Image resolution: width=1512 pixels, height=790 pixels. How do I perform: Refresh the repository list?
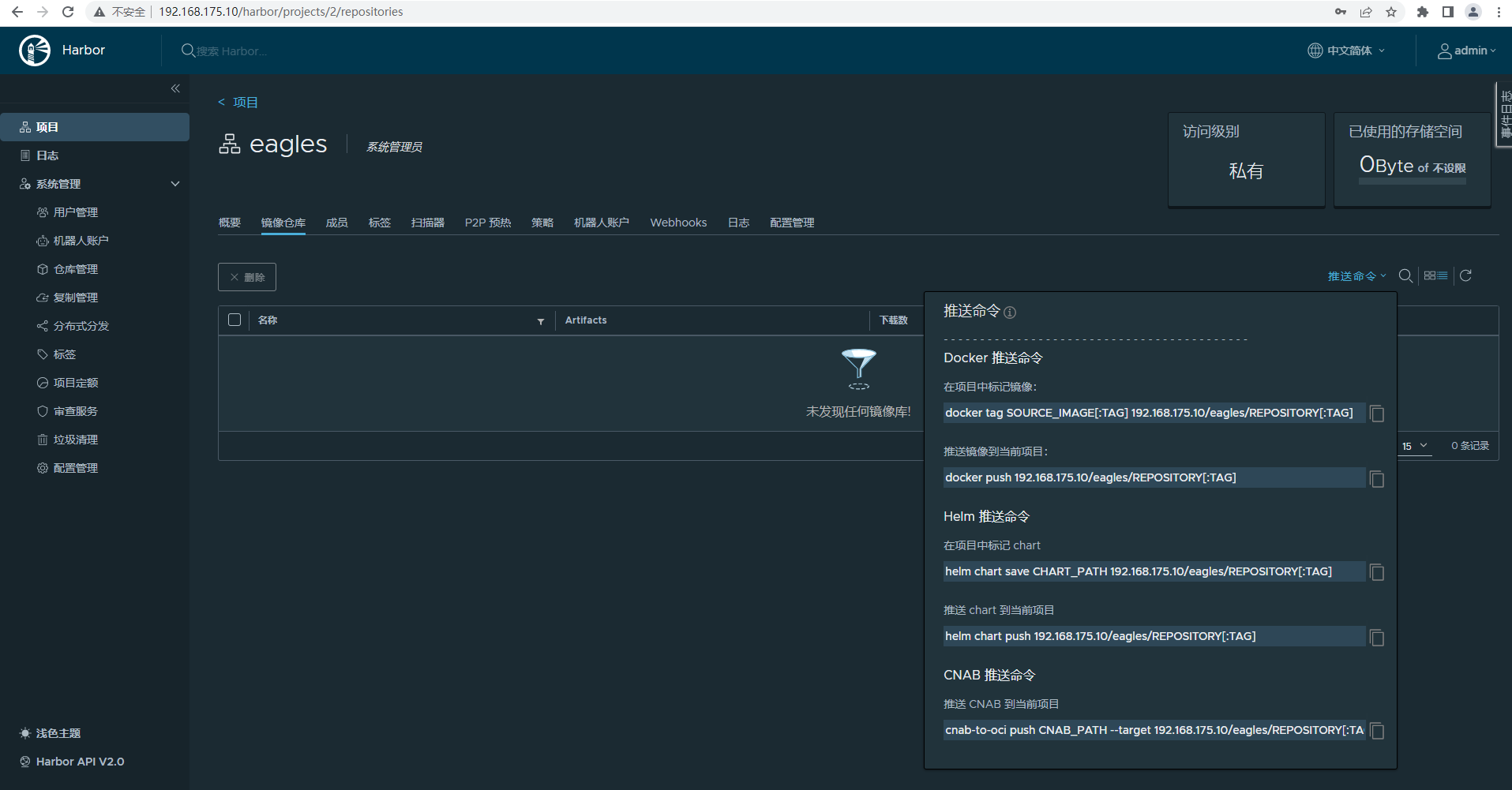pyautogui.click(x=1465, y=275)
